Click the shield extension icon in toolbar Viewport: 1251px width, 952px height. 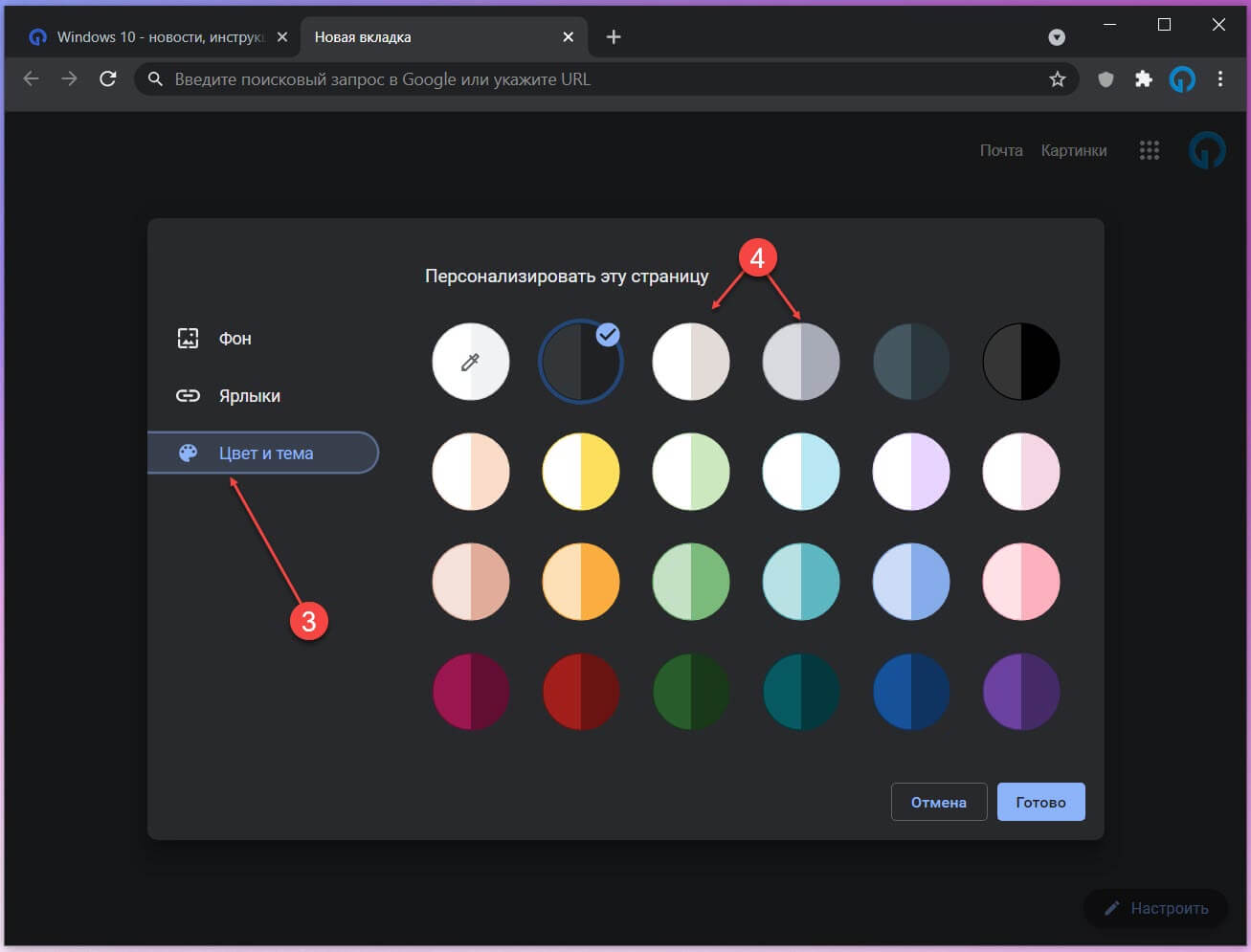click(1106, 79)
